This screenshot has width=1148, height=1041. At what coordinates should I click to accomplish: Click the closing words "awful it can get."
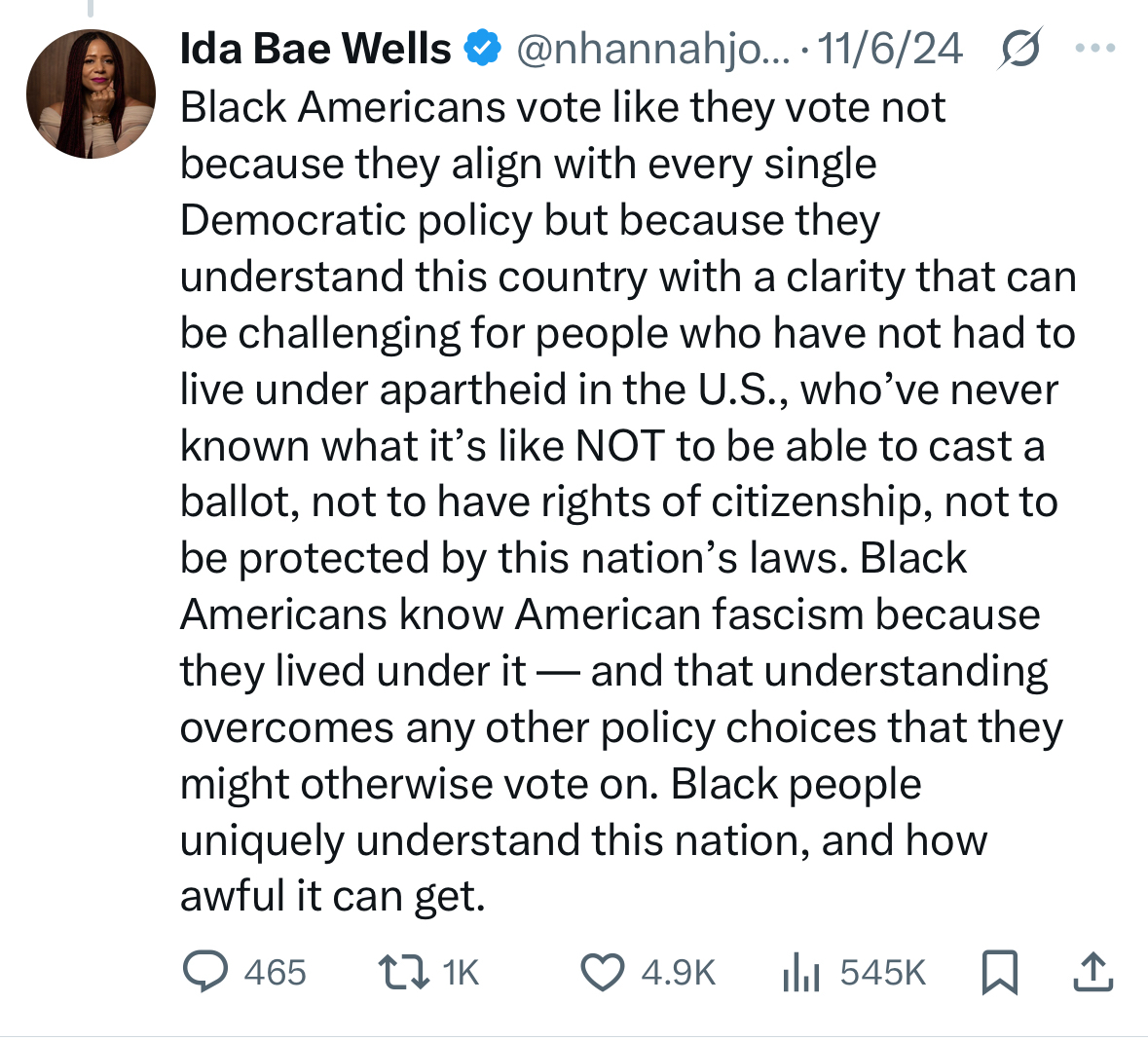tap(332, 897)
